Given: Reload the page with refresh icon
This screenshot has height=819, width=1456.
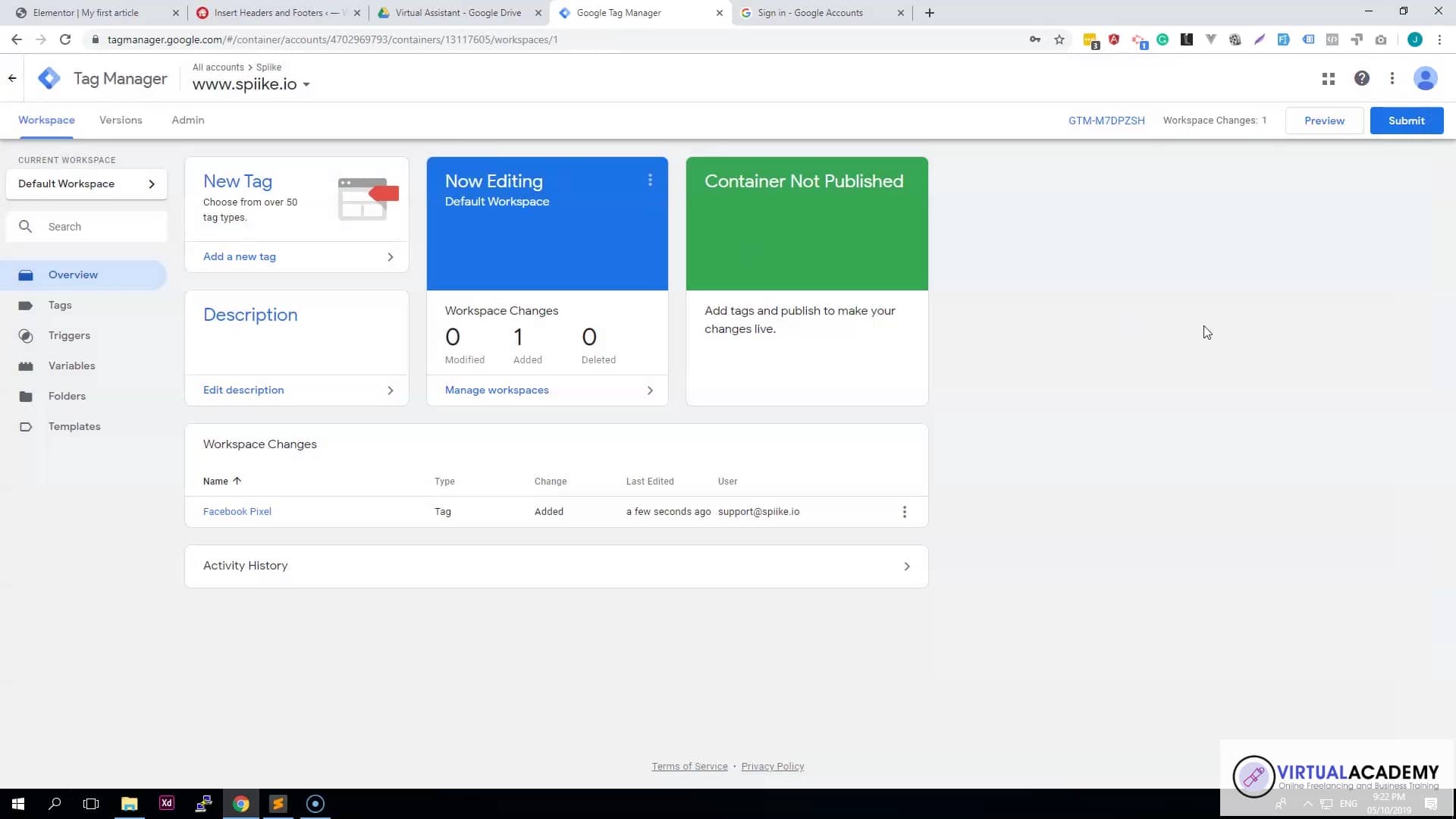Looking at the screenshot, I should [x=65, y=39].
